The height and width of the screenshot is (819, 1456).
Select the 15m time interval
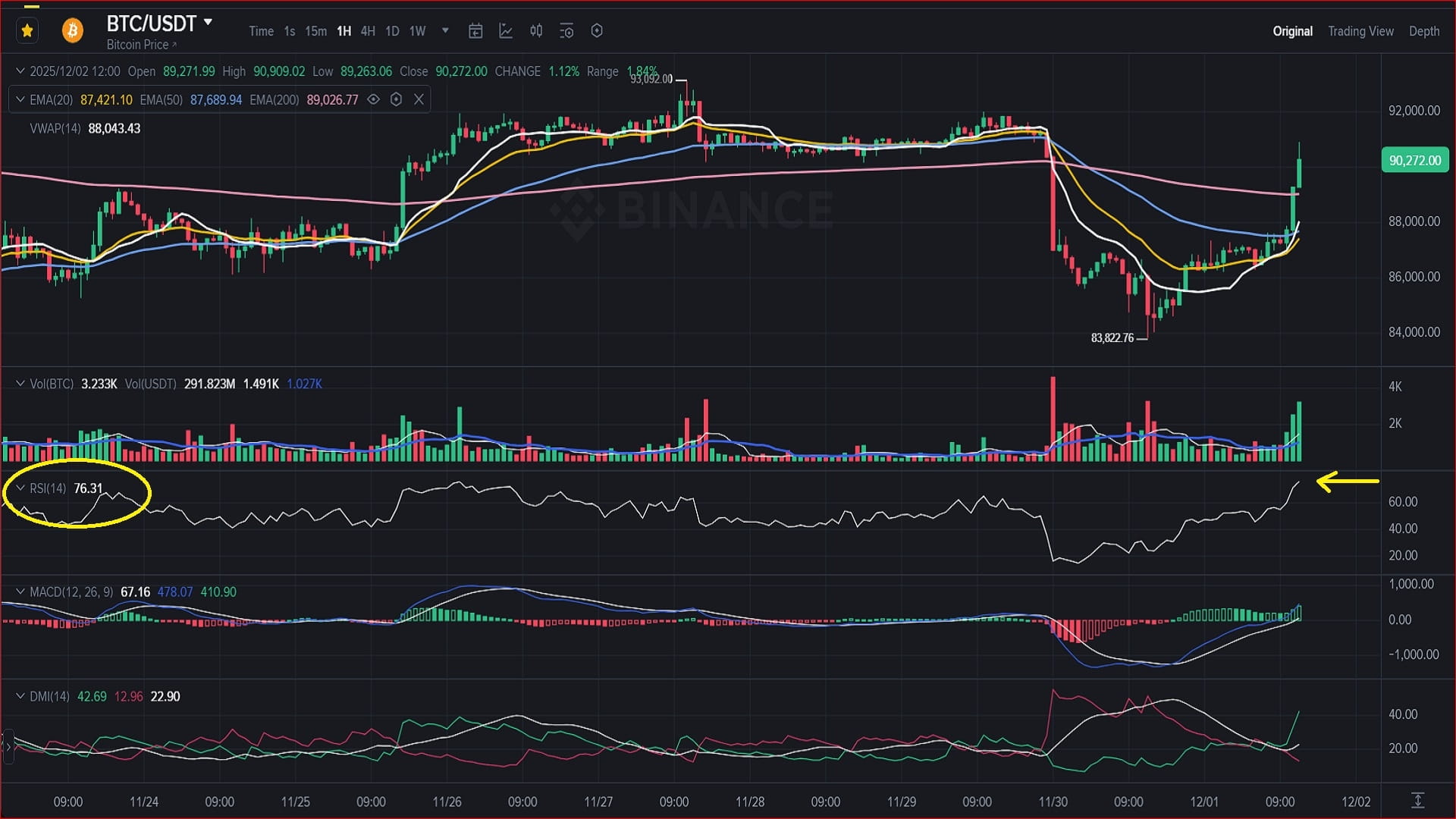pos(315,31)
